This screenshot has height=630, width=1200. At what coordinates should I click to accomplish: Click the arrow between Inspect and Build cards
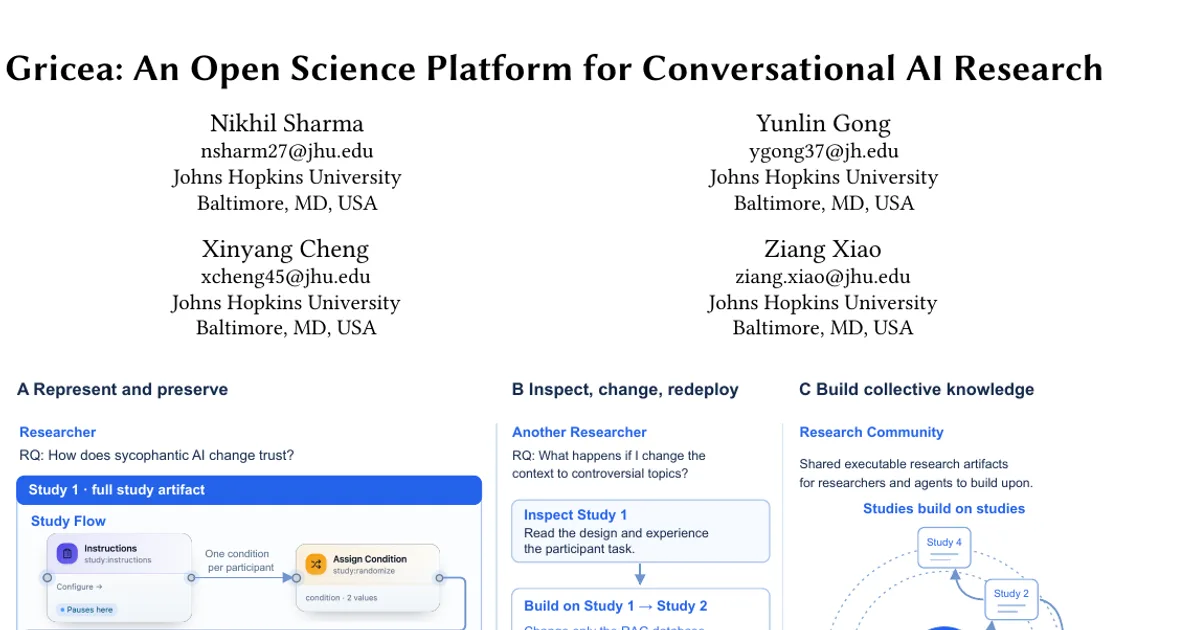[640, 575]
